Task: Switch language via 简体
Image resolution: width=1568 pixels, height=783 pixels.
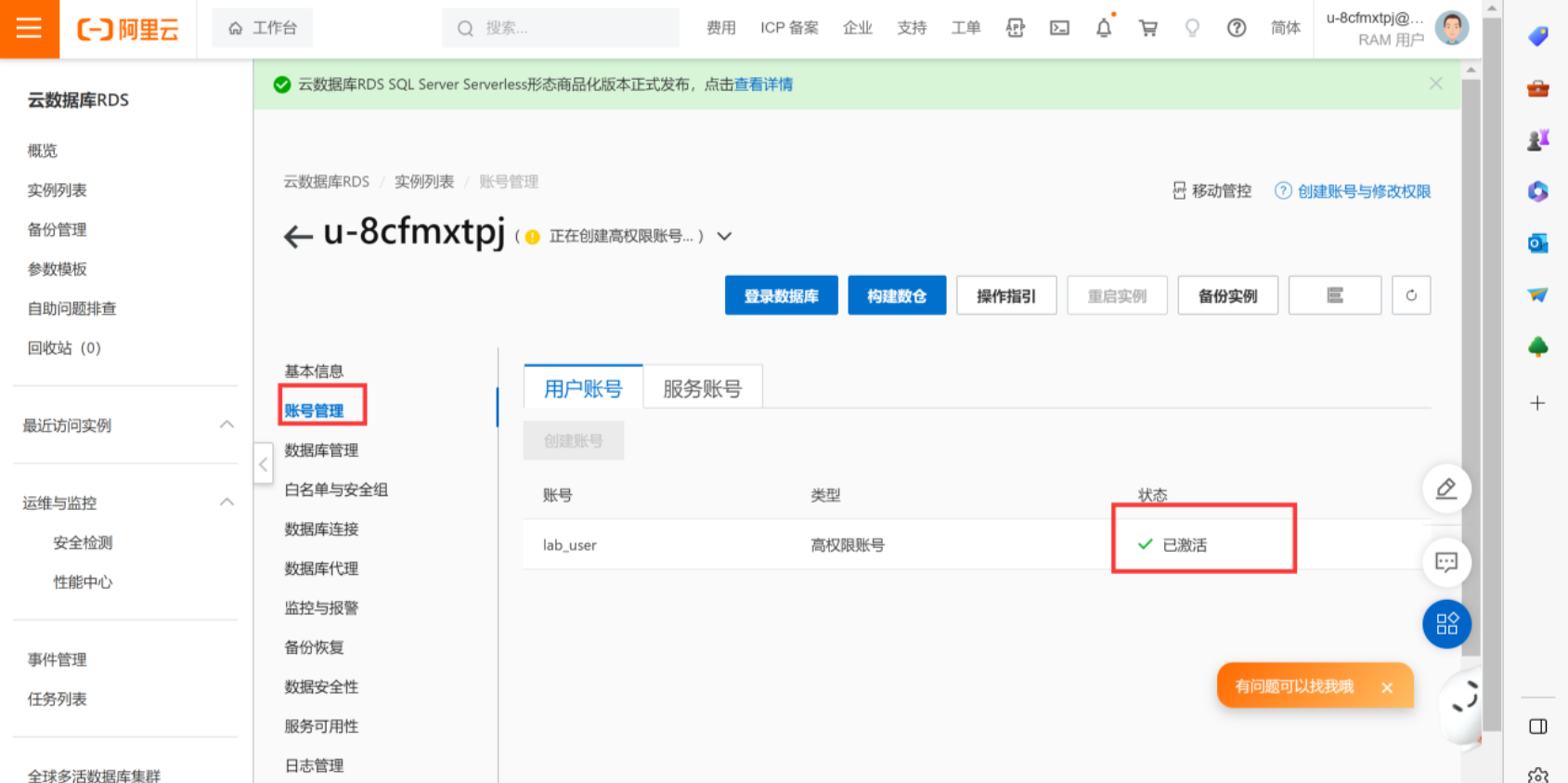Action: coord(1285,28)
